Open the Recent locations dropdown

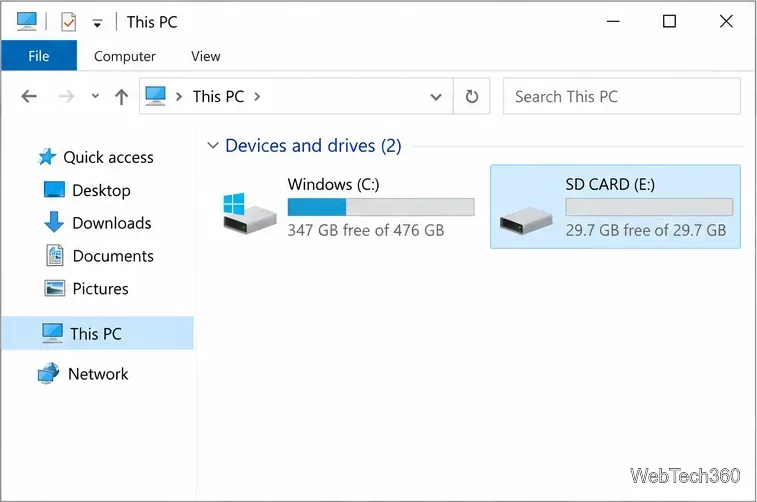click(x=95, y=96)
